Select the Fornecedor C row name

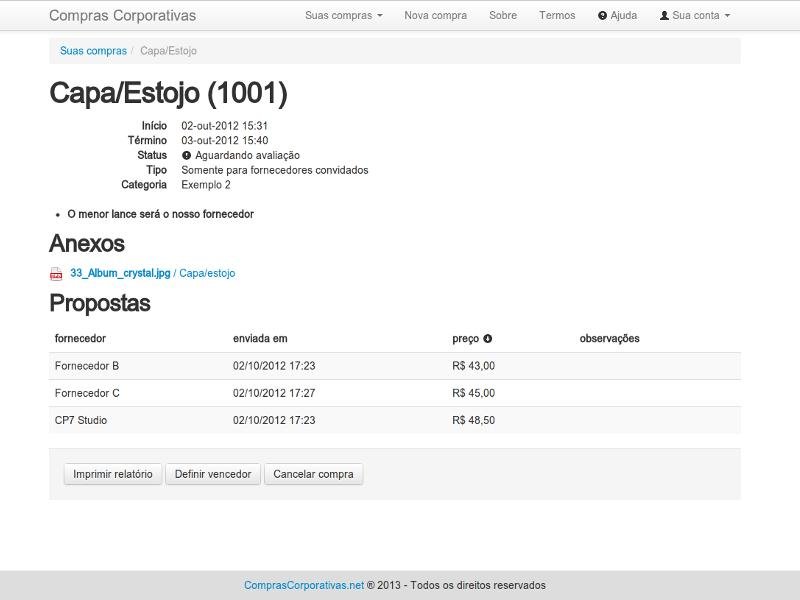87,393
